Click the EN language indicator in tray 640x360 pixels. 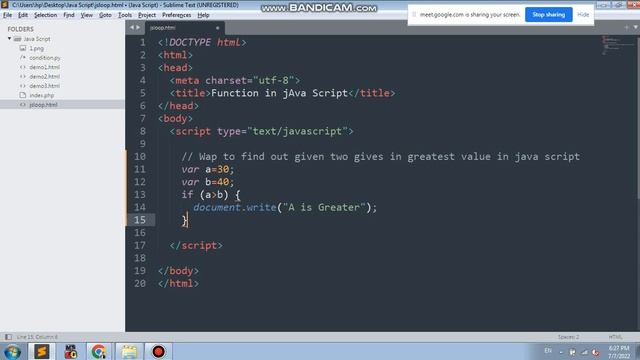[548, 351]
